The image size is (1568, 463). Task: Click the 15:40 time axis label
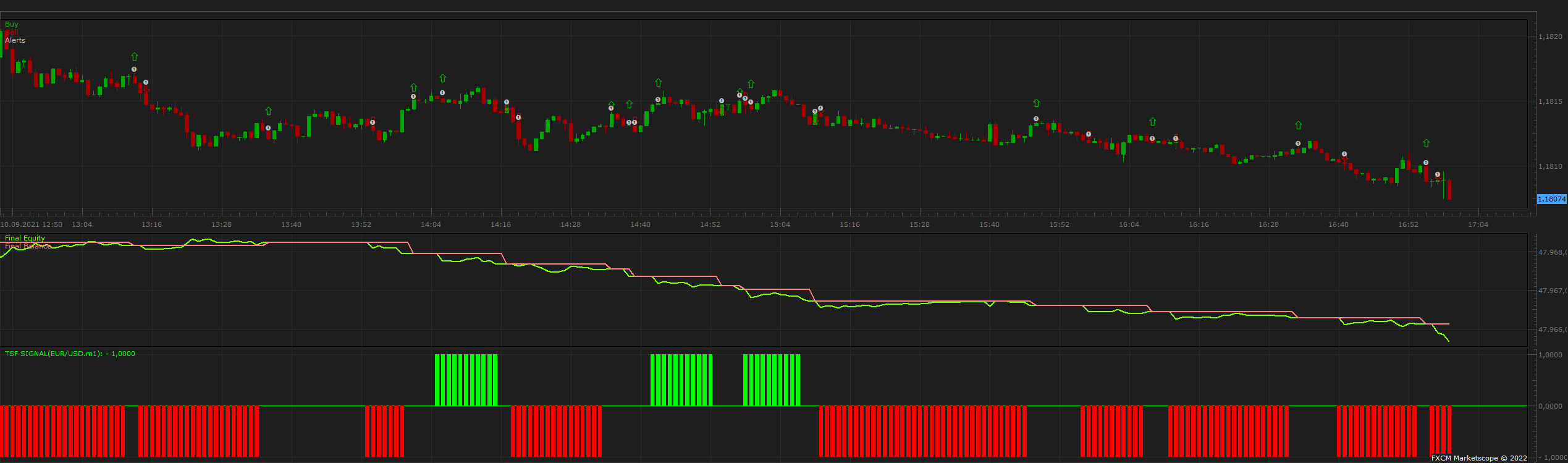[x=990, y=224]
